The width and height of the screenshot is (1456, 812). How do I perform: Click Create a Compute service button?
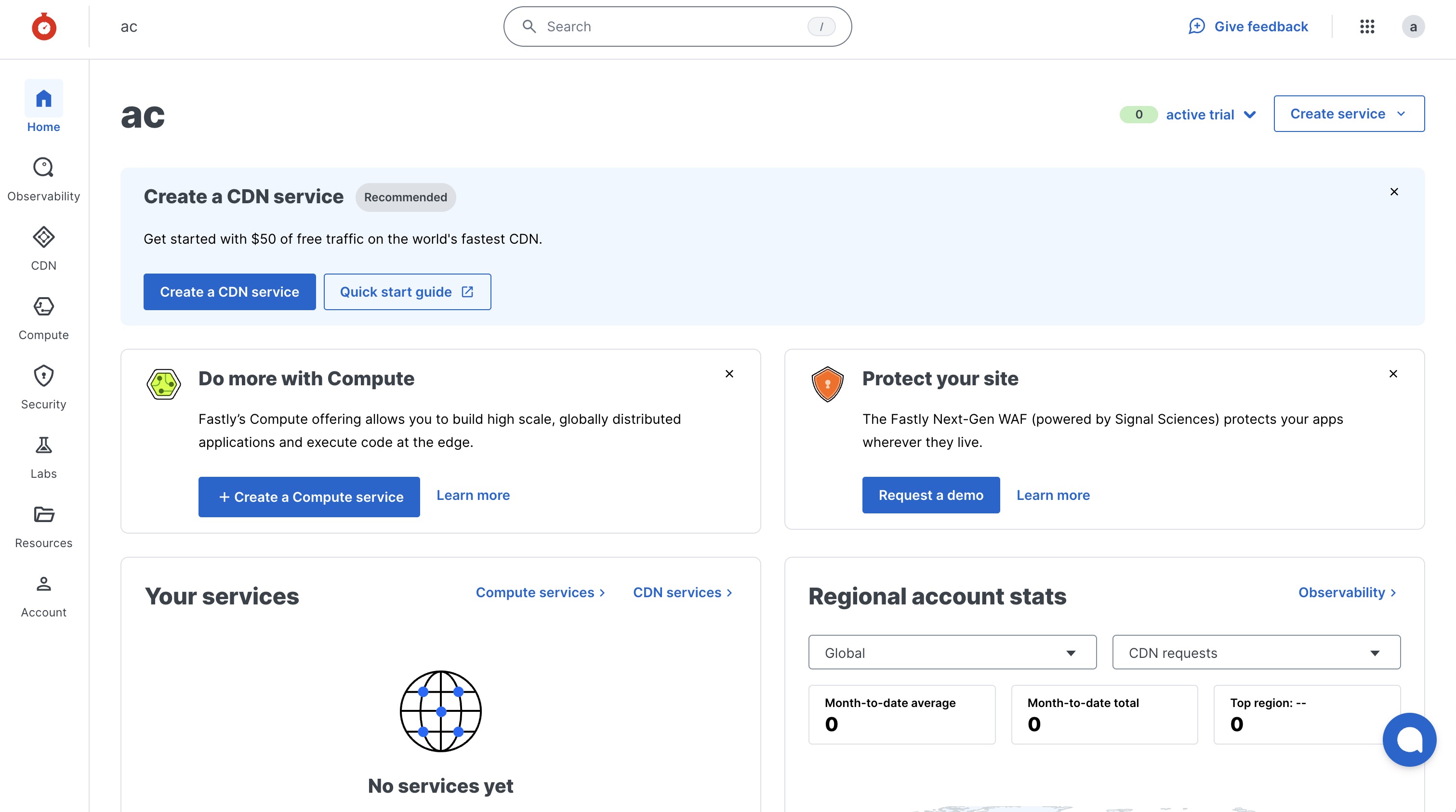point(309,497)
